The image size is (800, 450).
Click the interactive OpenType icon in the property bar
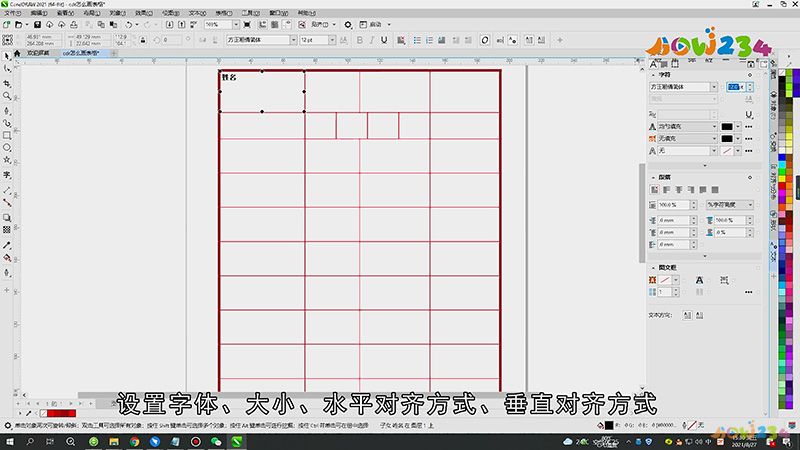tap(485, 40)
